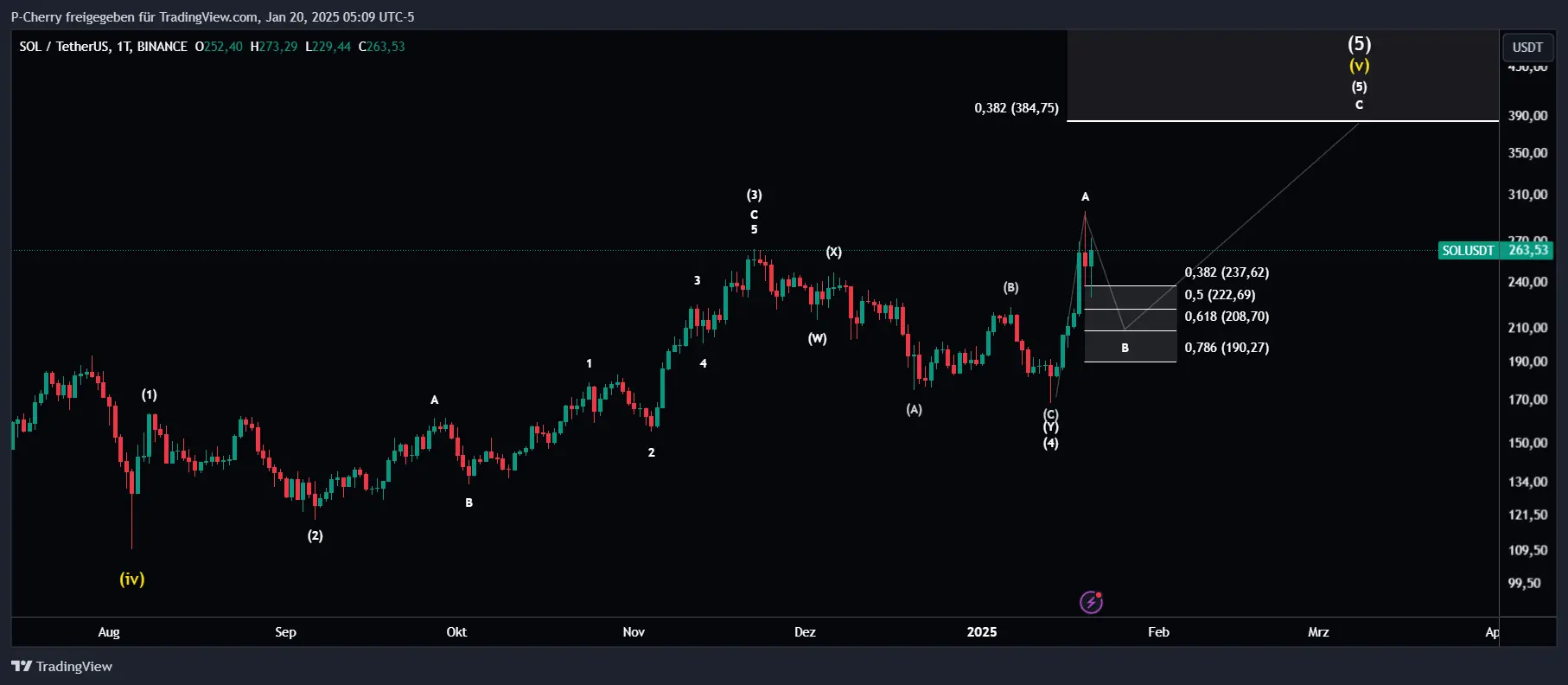Click 310,00 on the price axis
1568x685 pixels.
point(1528,195)
